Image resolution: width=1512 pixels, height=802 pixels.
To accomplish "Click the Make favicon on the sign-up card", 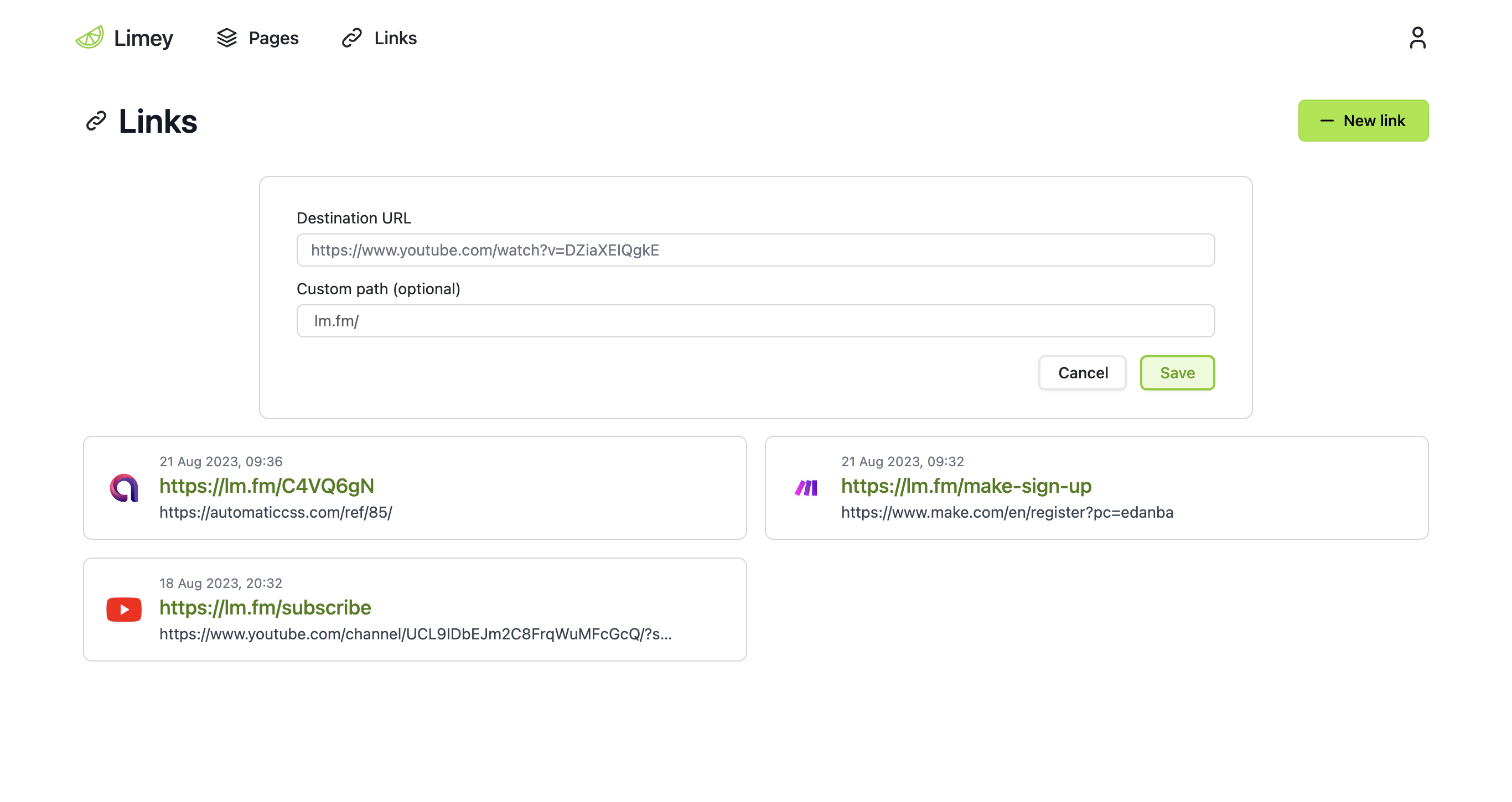I will (x=805, y=486).
